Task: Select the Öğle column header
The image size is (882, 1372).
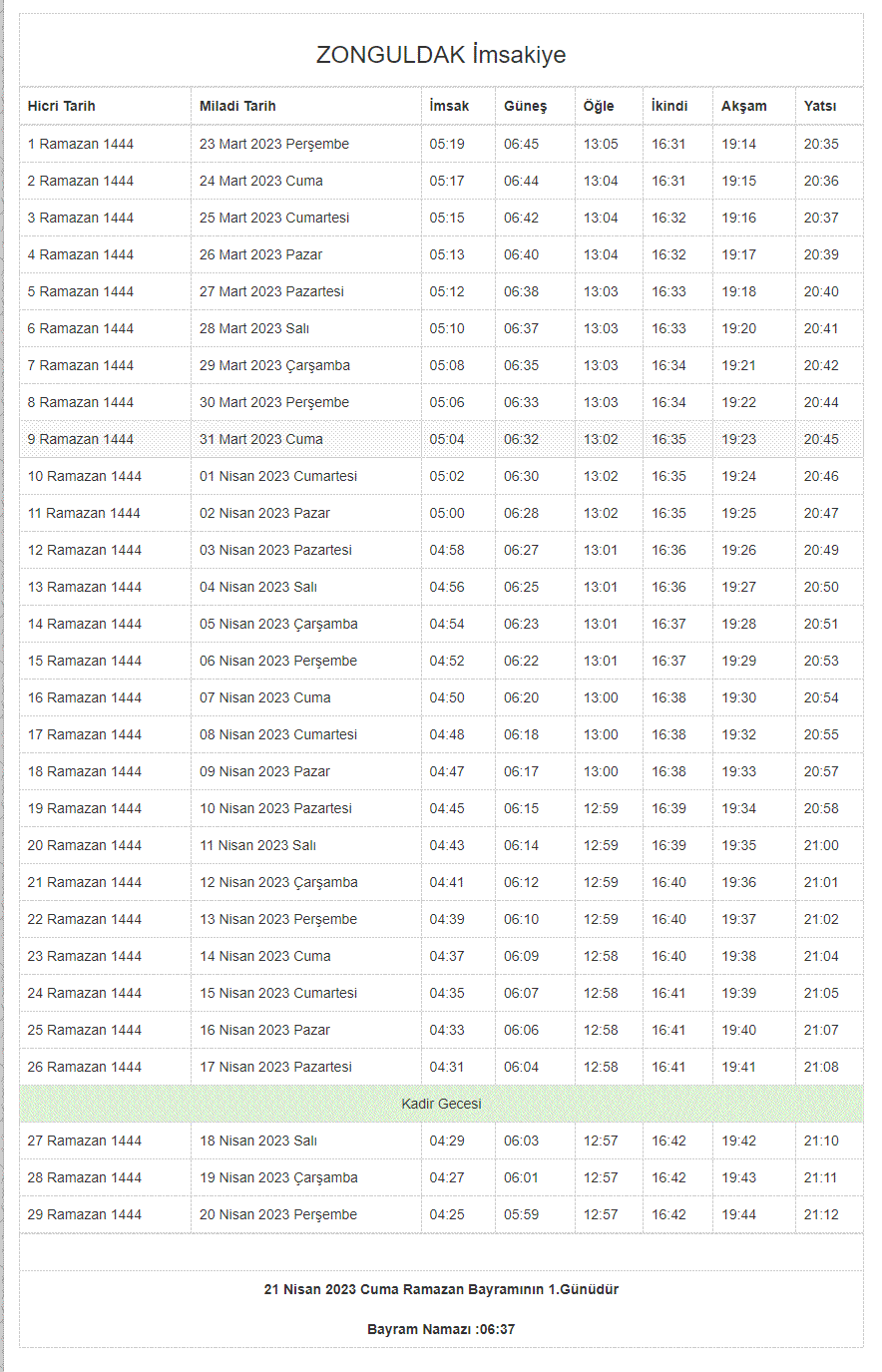Action: [x=599, y=106]
